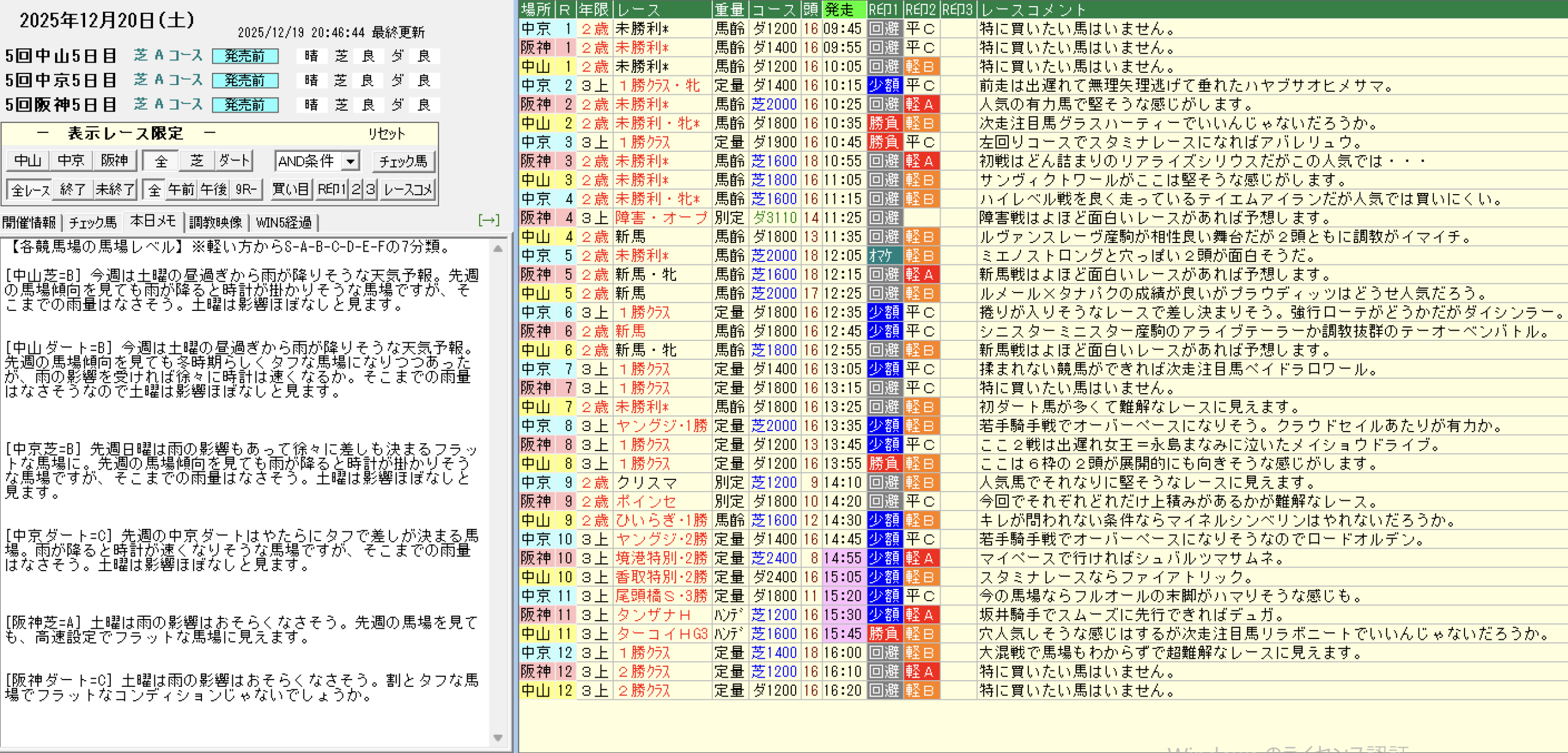
Task: Click the 勝負 badge in 中山 11R row
Action: [884, 634]
